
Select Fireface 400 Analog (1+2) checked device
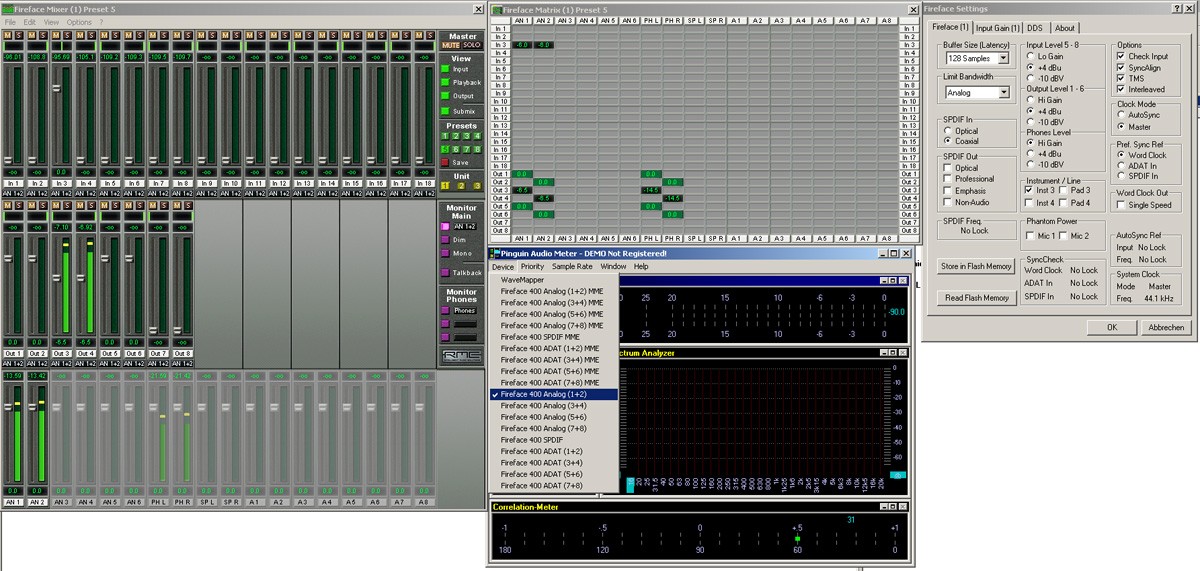pos(554,394)
